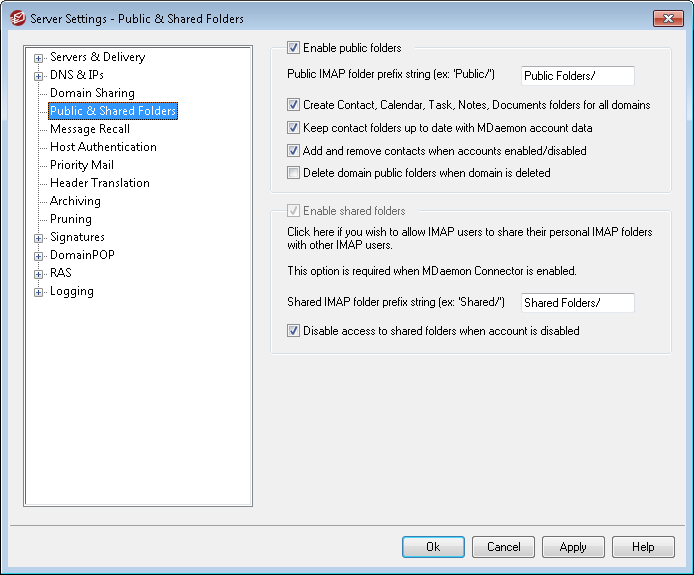The height and width of the screenshot is (575, 694).
Task: Toggle Keep contact folders up to date
Action: pyautogui.click(x=293, y=128)
